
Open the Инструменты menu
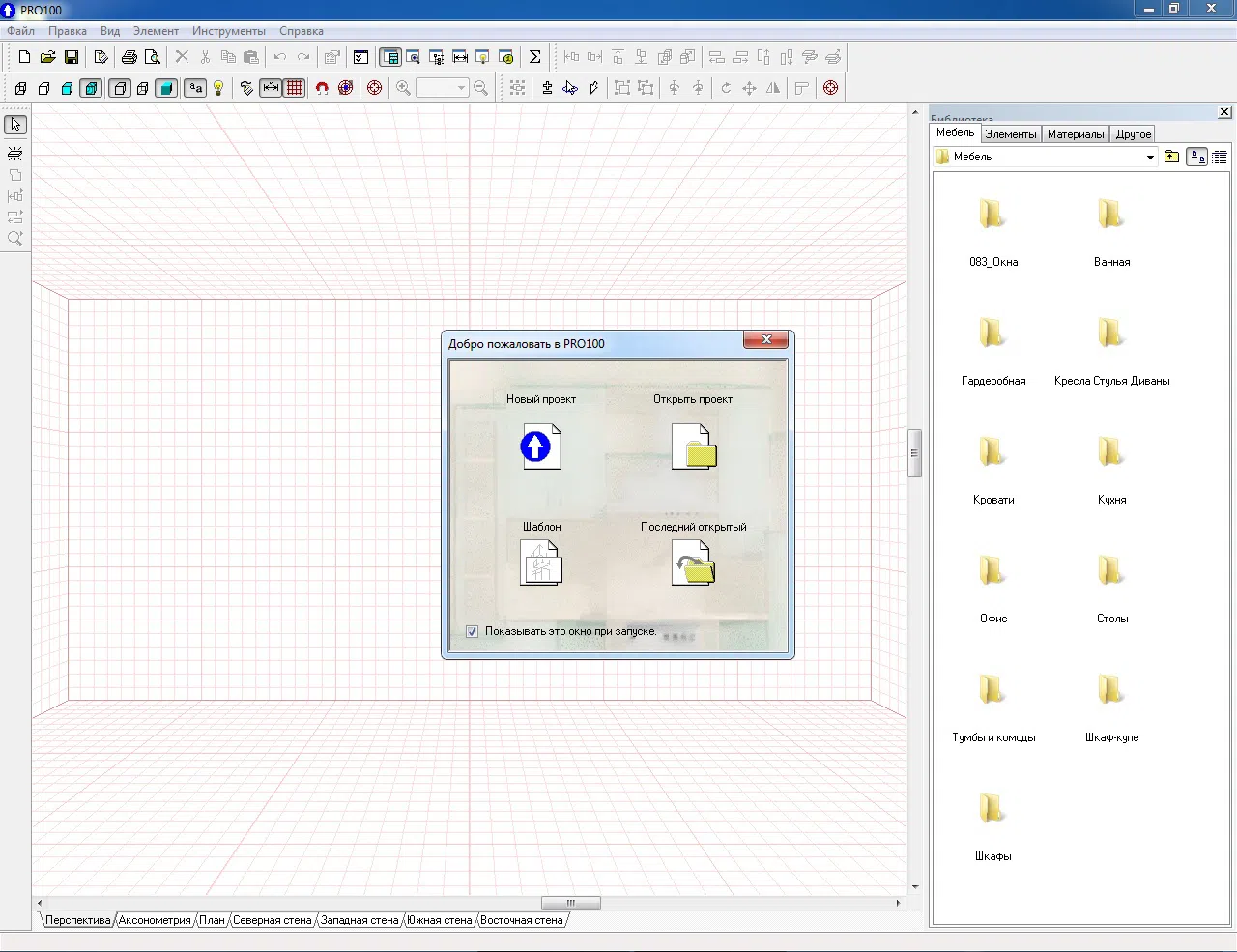pyautogui.click(x=229, y=31)
